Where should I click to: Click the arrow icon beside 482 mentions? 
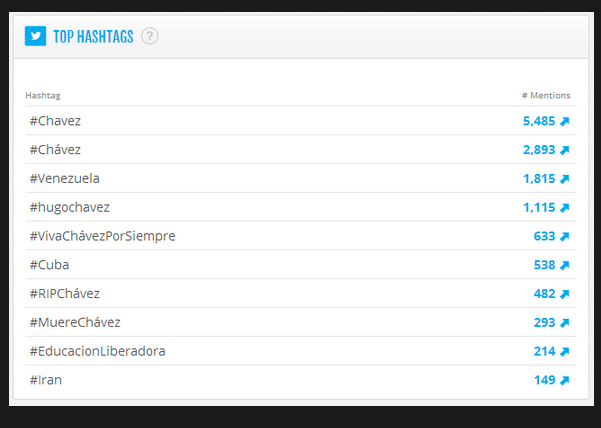pyautogui.click(x=565, y=294)
